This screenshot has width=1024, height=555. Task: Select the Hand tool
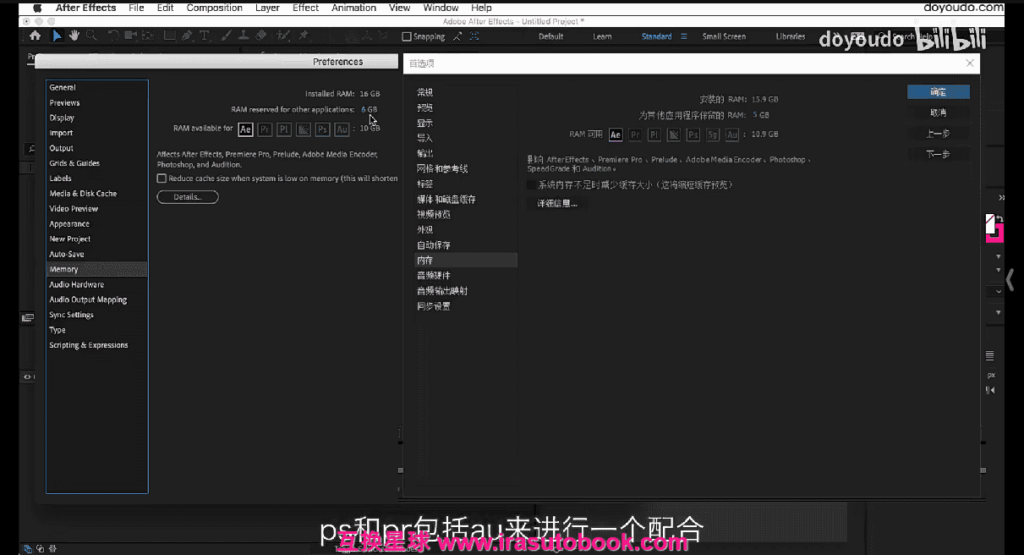(74, 36)
